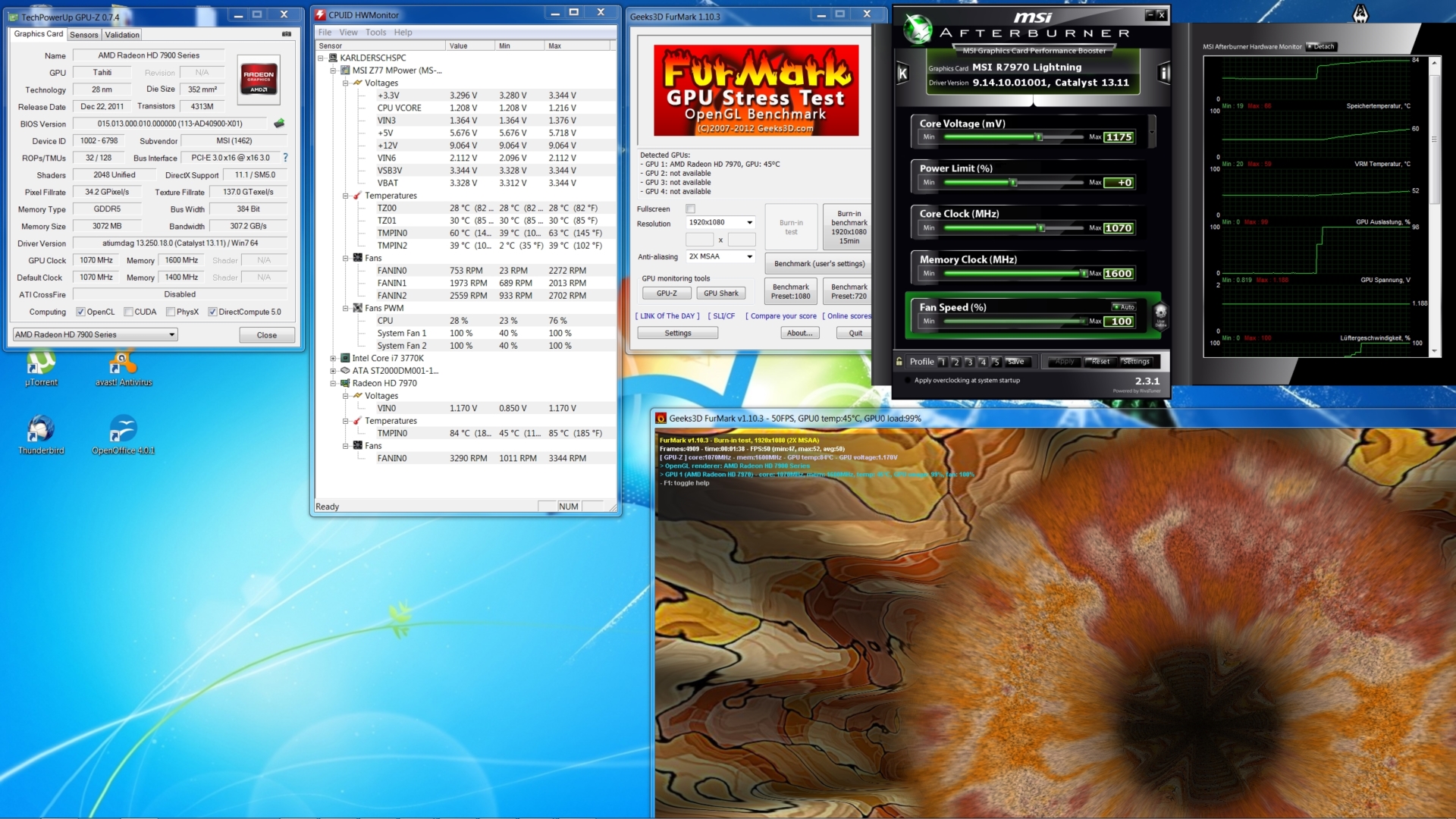Open the FurMark Settings button
Viewport: 1456px width, 819px height.
pos(678,334)
